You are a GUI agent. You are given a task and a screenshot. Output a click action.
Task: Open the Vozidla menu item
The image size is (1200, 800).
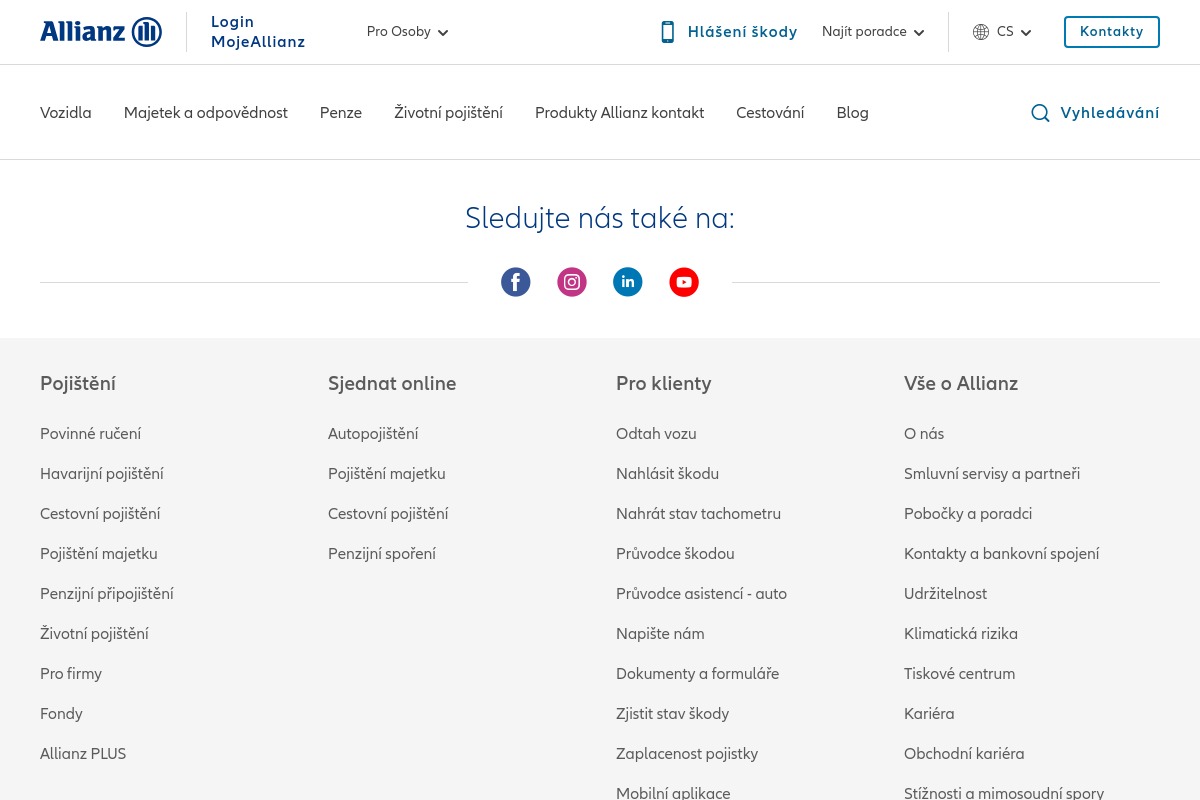pos(66,113)
